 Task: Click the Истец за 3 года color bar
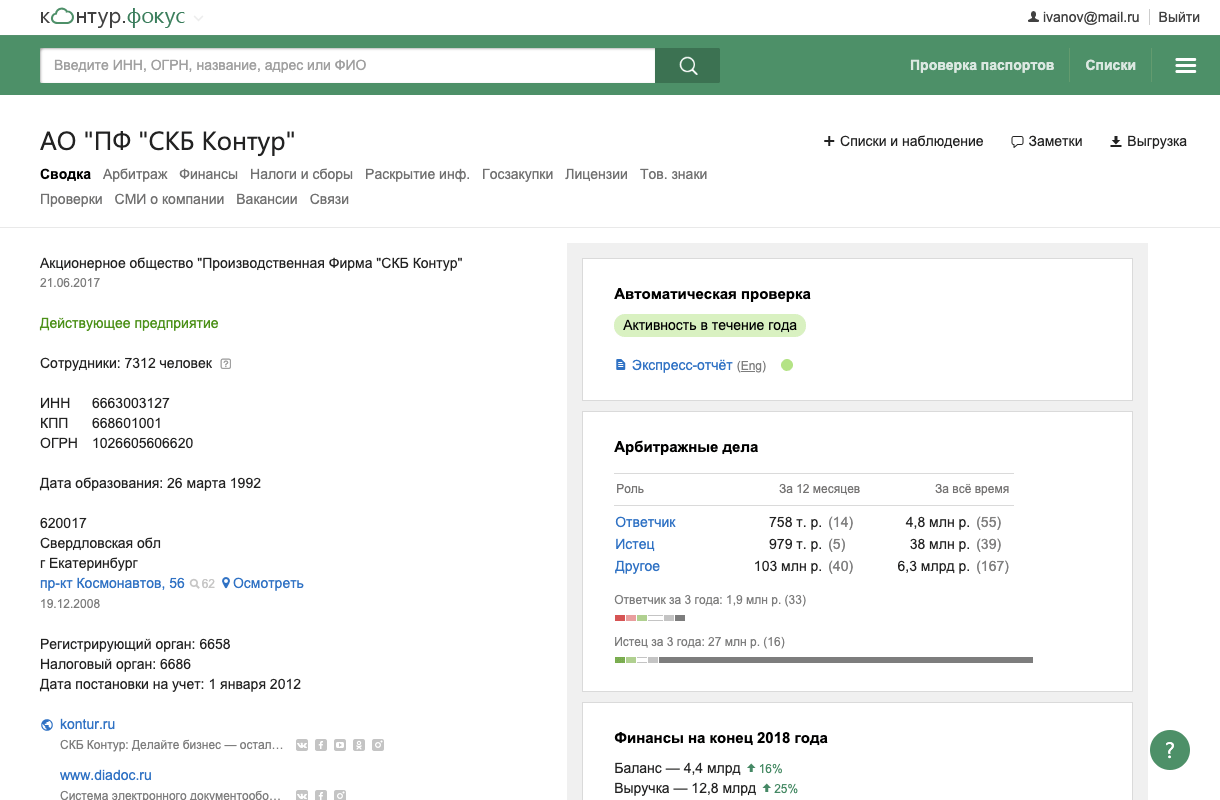824,660
